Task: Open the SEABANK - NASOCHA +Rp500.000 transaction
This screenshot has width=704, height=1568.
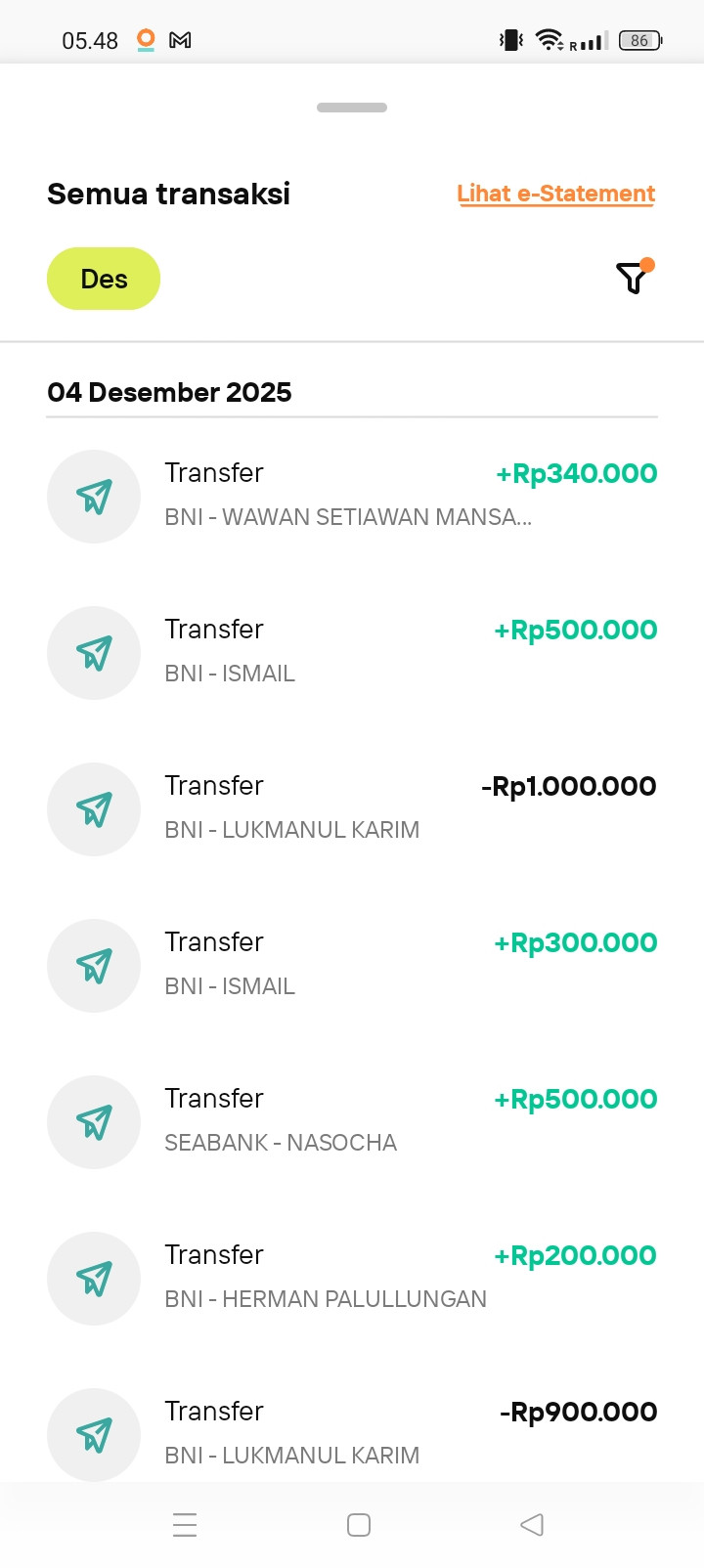Action: pos(352,1122)
